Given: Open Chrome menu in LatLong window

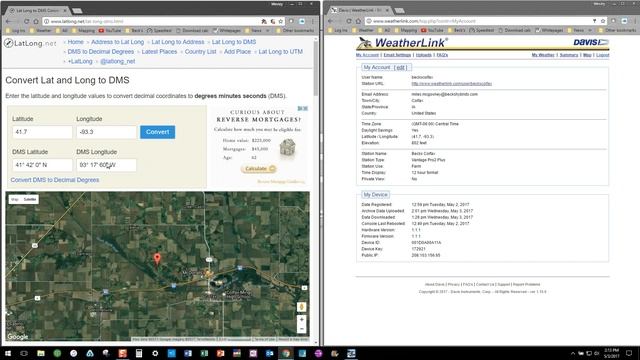Looking at the screenshot, I should (x=313, y=21).
